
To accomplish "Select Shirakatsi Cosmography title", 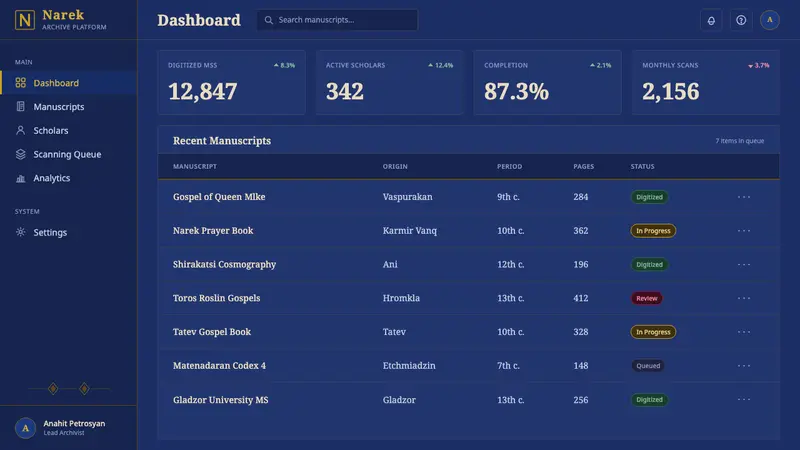I will tap(224, 264).
